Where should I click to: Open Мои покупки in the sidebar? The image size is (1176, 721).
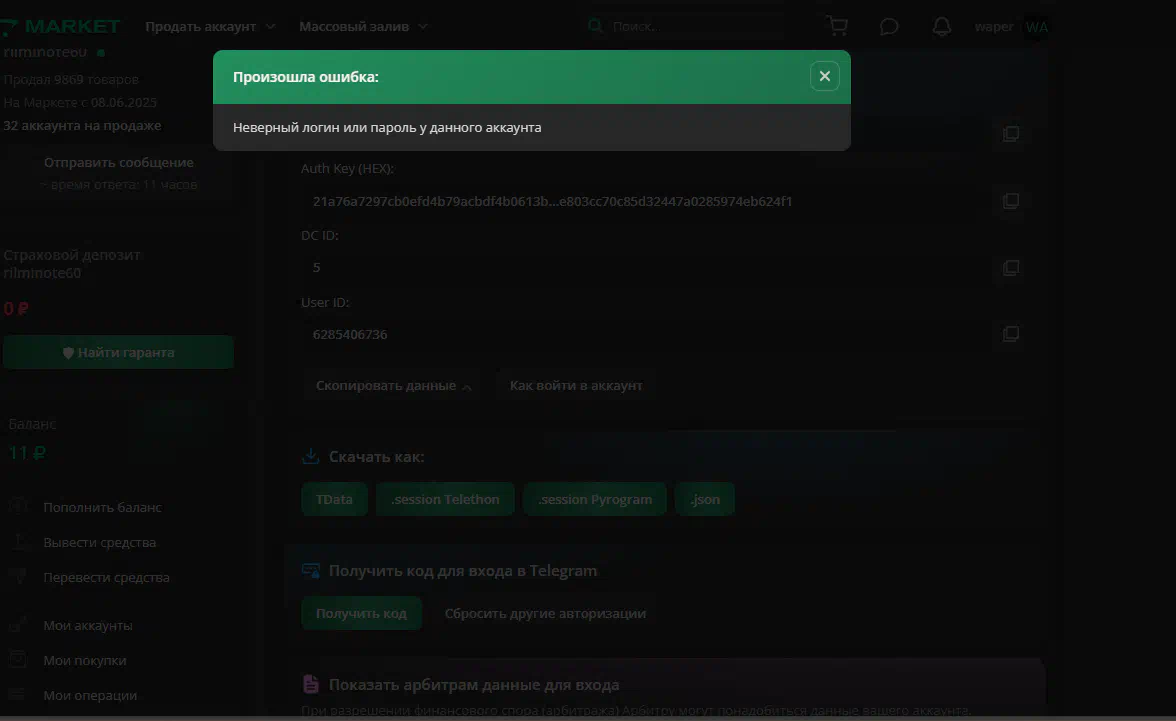85,661
